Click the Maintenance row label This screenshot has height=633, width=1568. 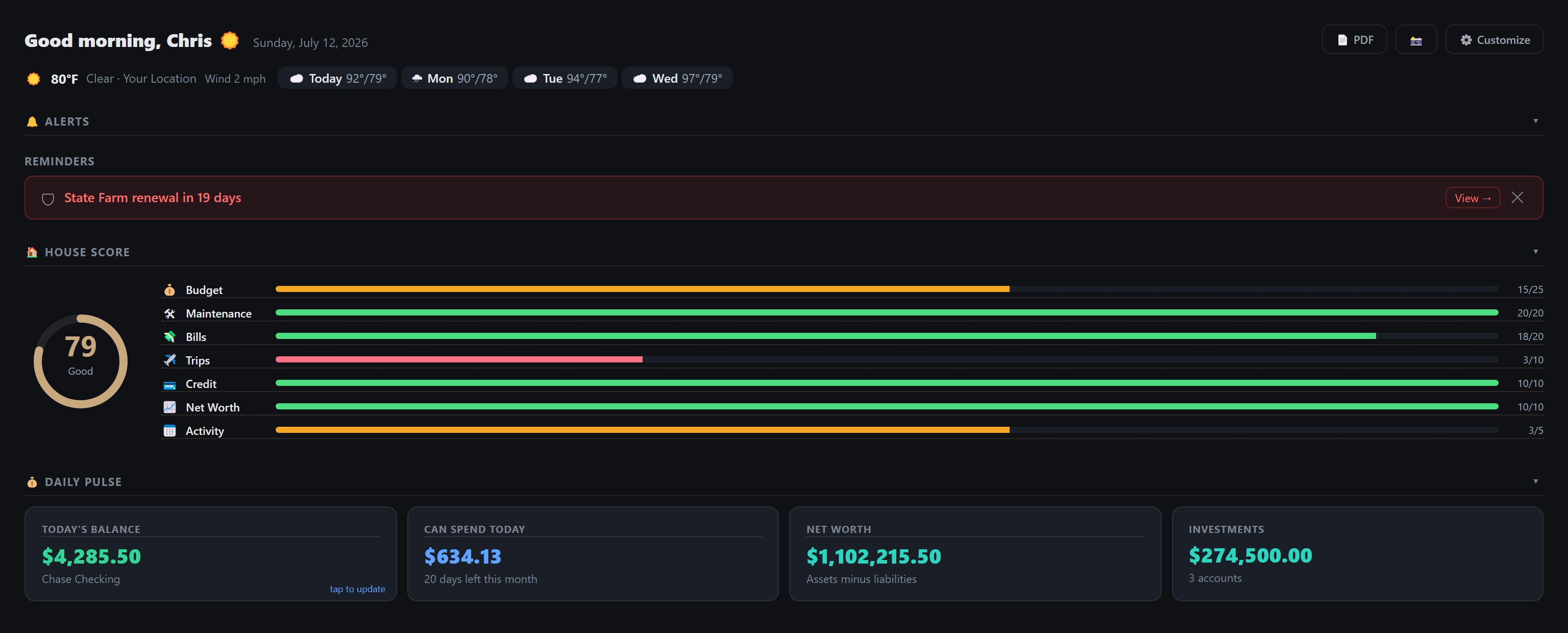click(x=218, y=313)
